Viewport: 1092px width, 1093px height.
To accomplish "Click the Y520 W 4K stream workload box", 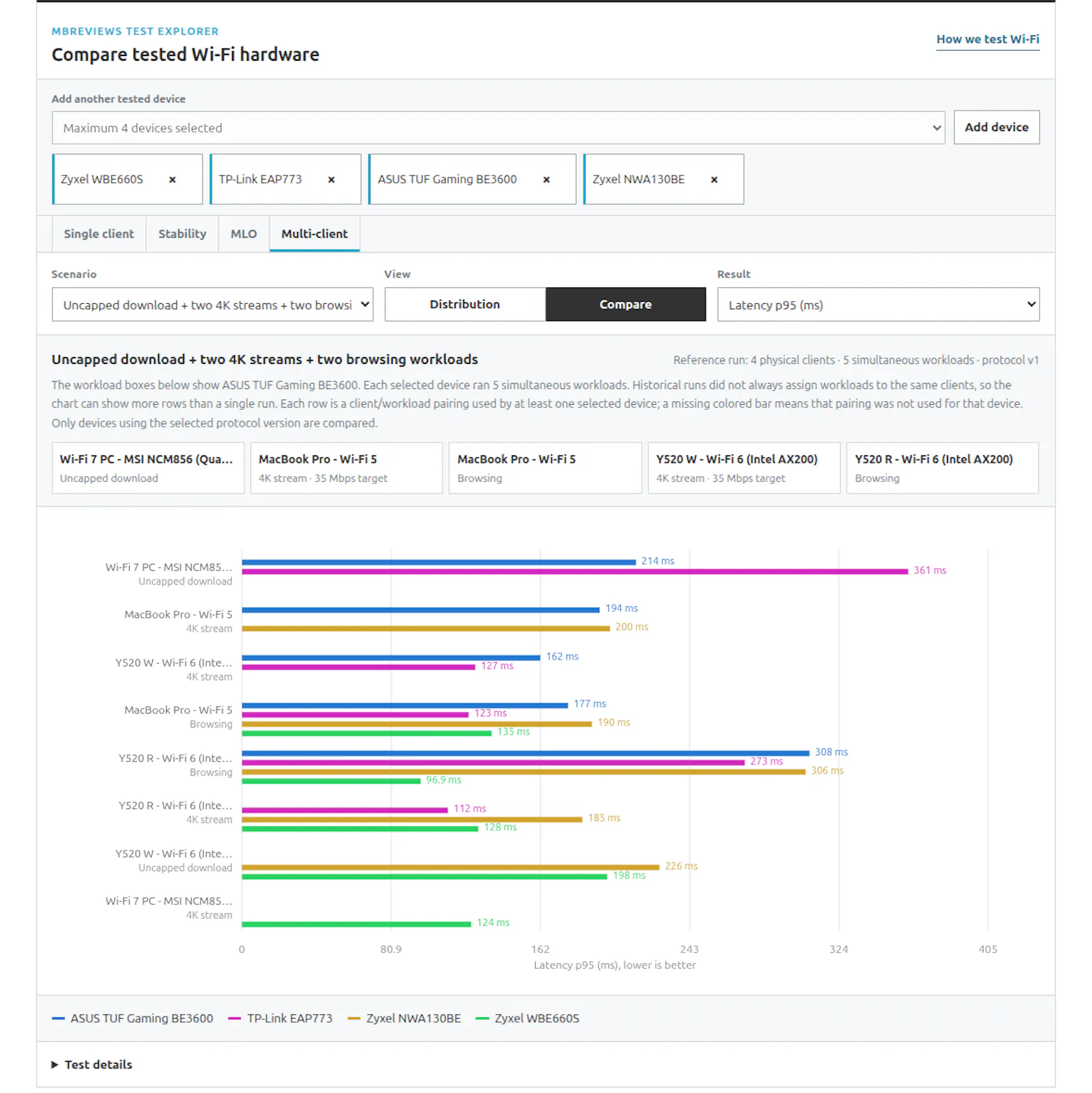I will coord(744,468).
